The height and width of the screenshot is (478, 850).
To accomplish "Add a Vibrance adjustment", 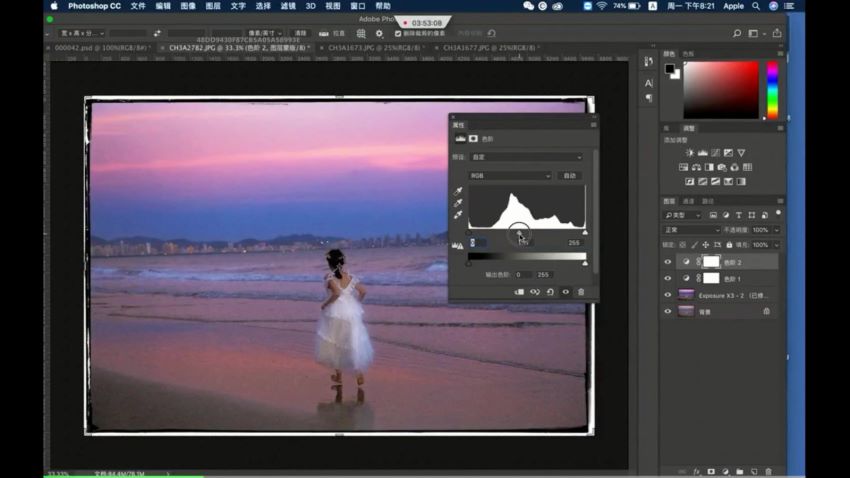I will click(741, 153).
